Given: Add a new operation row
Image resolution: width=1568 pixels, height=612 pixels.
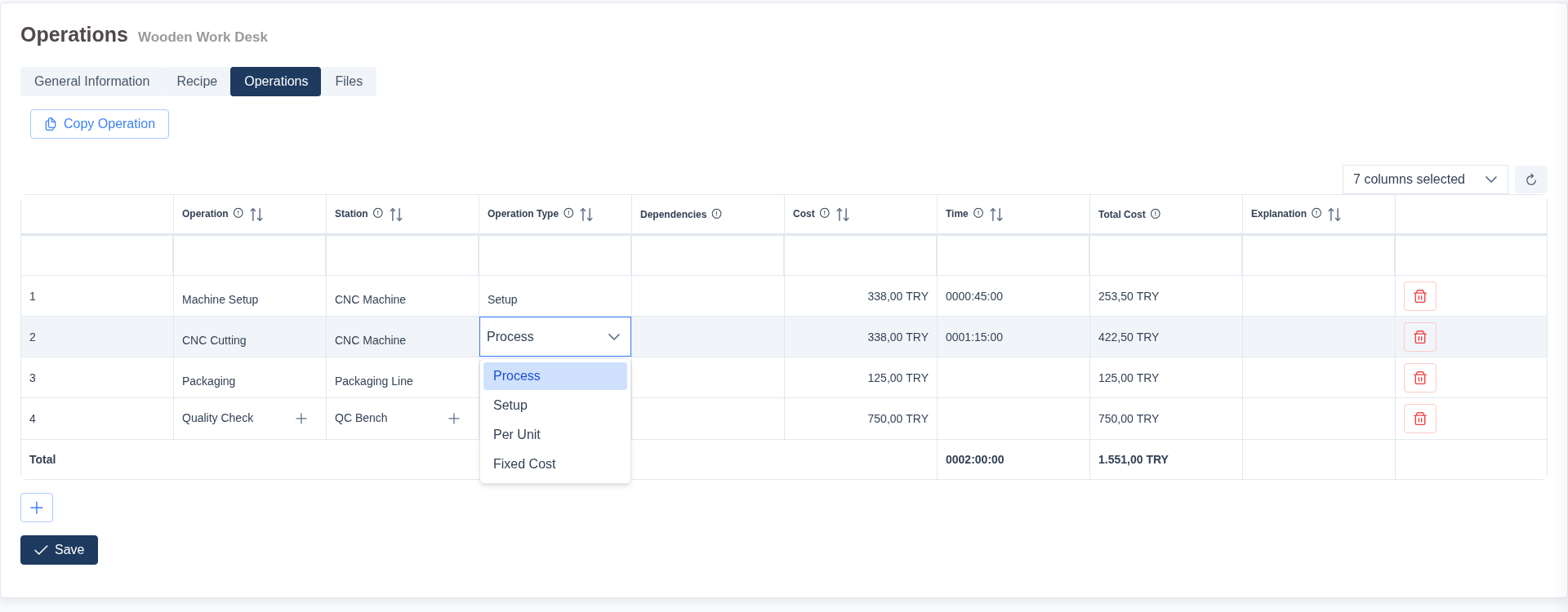Looking at the screenshot, I should point(37,508).
